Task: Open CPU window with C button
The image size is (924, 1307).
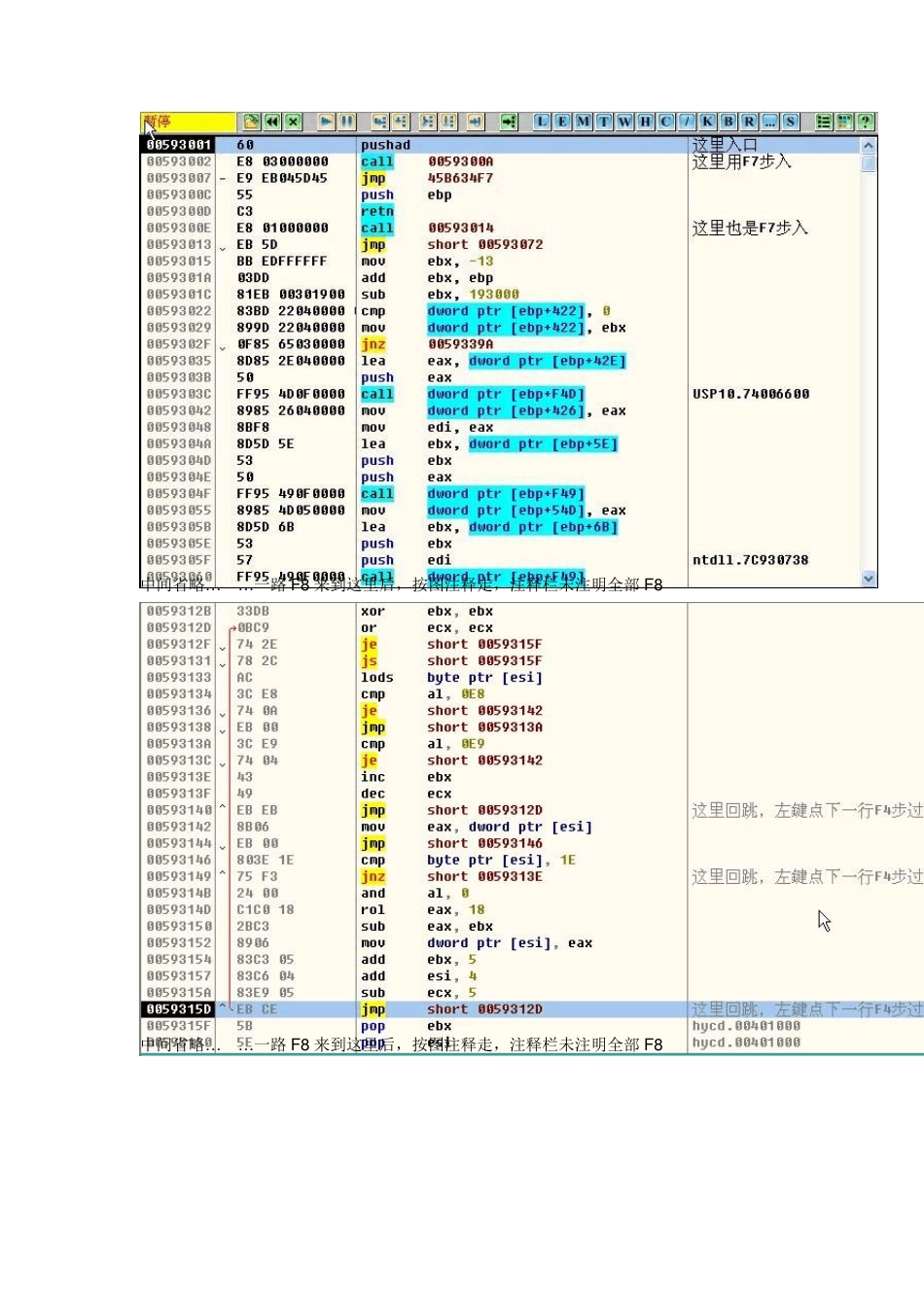Action: 666,122
